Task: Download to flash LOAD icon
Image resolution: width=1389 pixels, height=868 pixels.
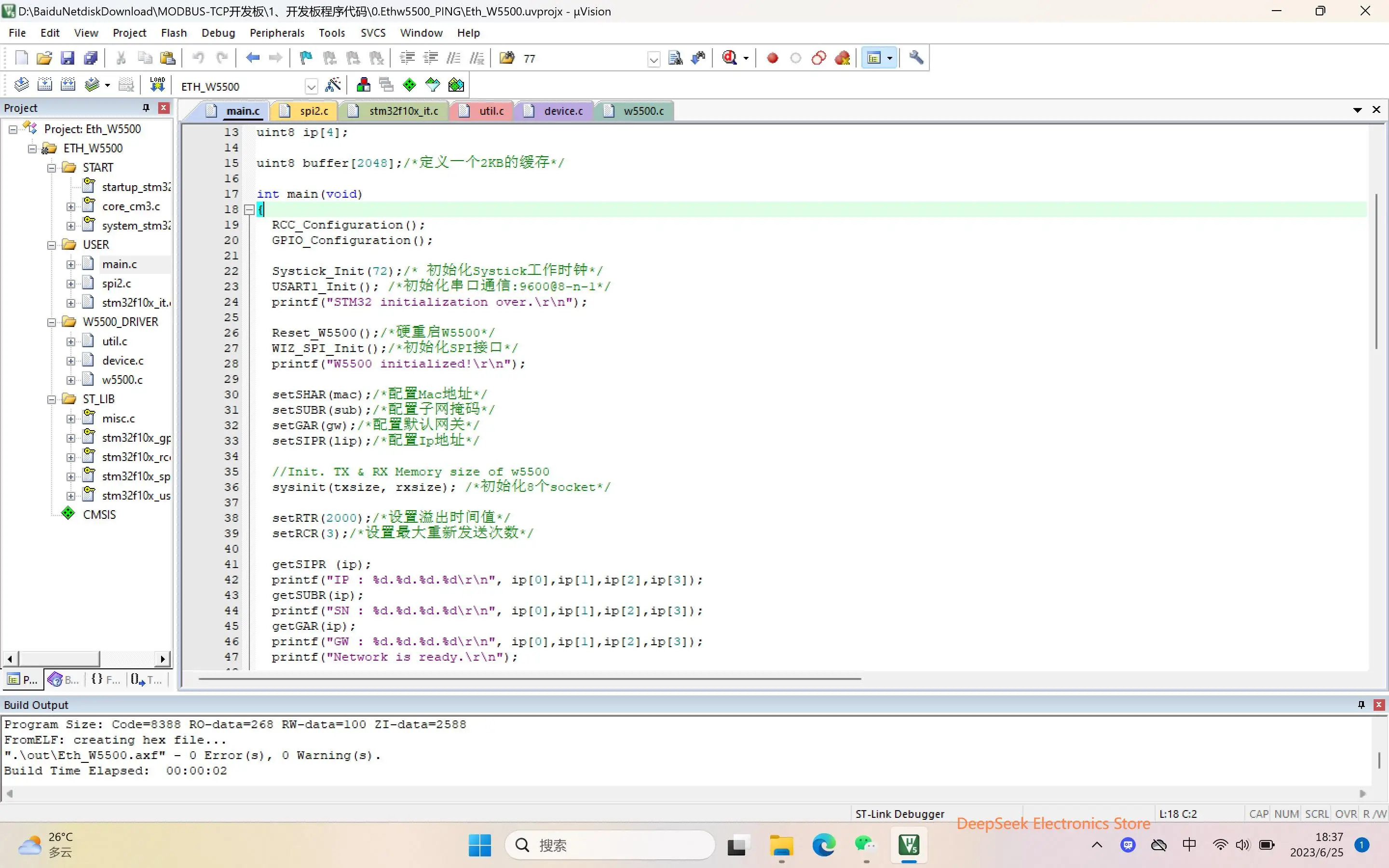Action: pyautogui.click(x=157, y=85)
